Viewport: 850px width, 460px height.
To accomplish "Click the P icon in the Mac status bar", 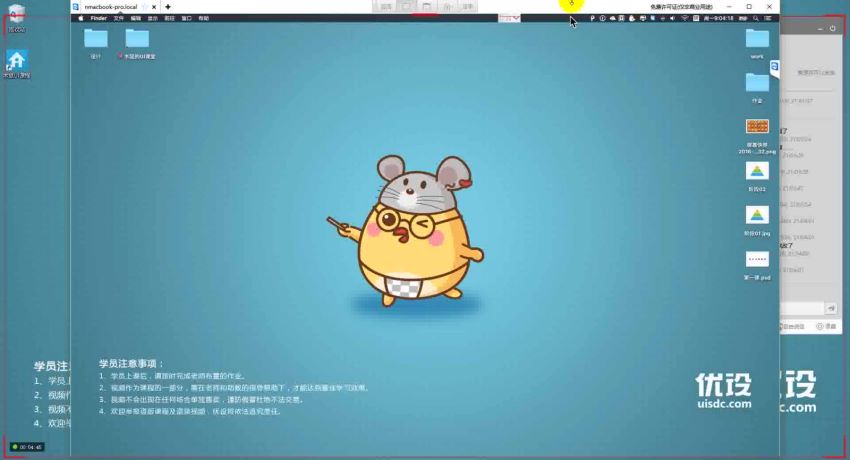I will [x=593, y=18].
